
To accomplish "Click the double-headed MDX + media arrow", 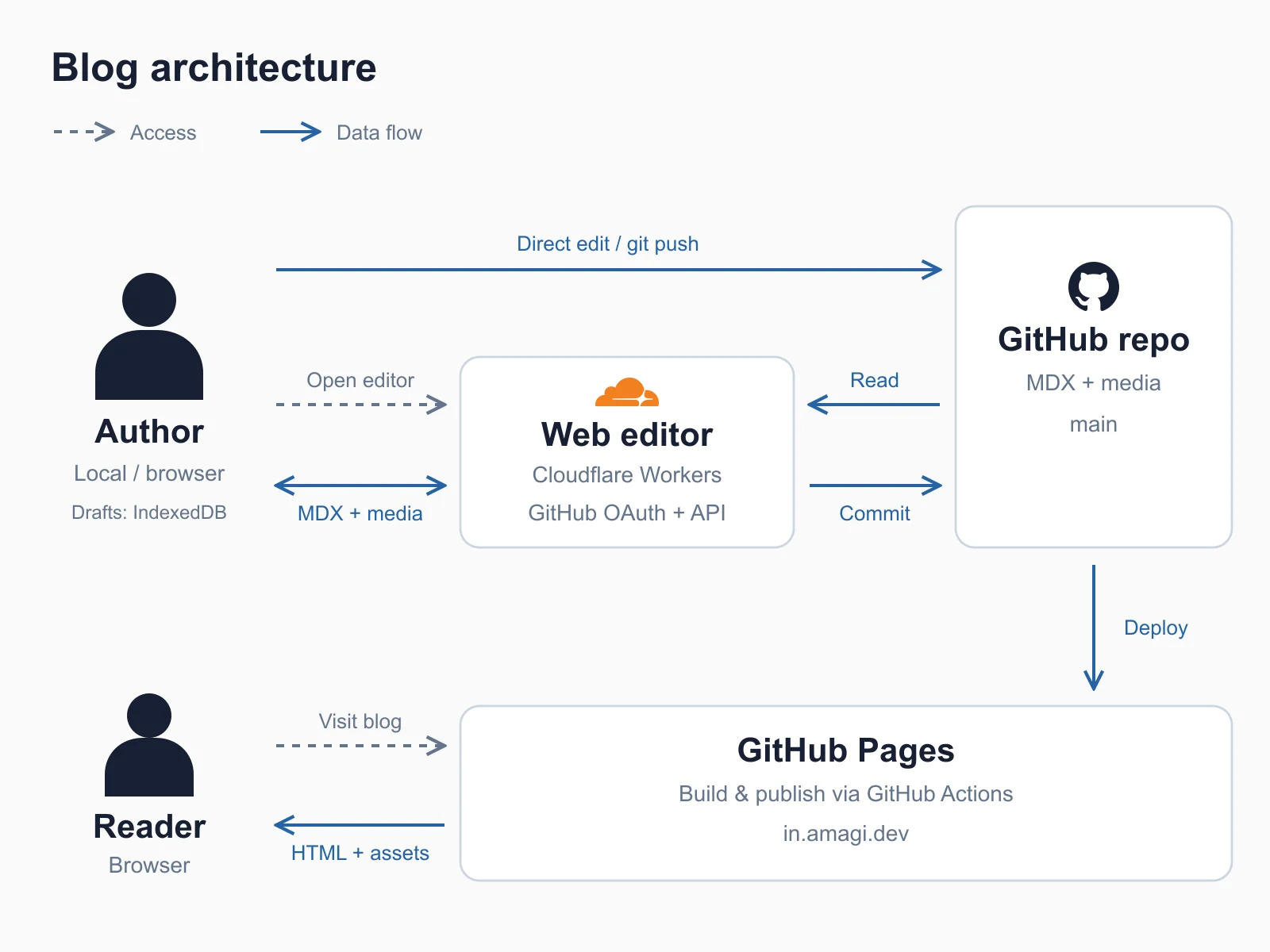I will (x=360, y=486).
